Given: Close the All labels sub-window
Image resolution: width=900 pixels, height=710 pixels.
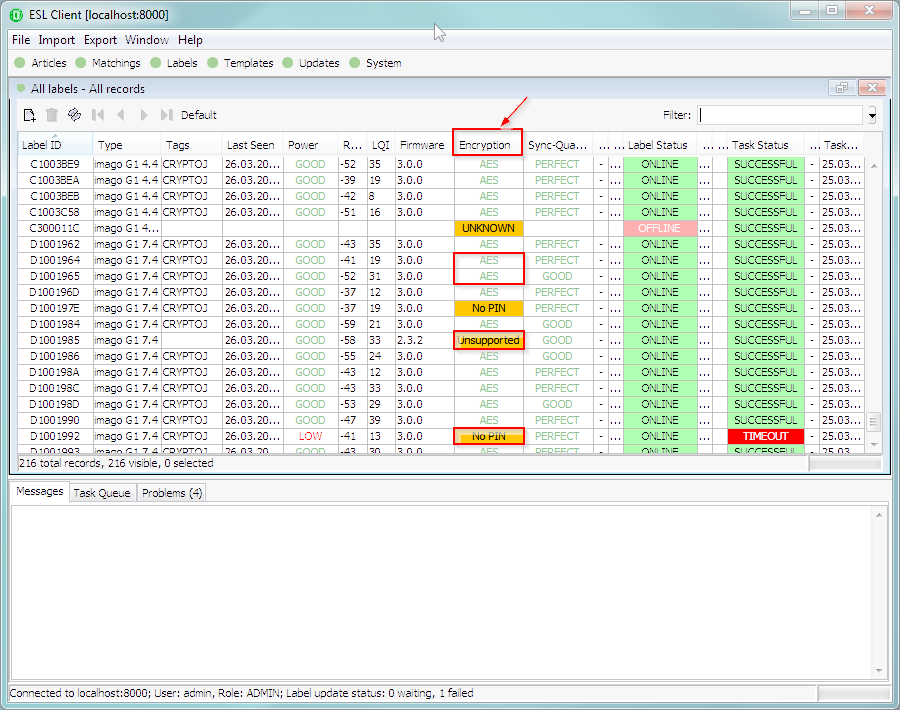Looking at the screenshot, I should point(872,88).
